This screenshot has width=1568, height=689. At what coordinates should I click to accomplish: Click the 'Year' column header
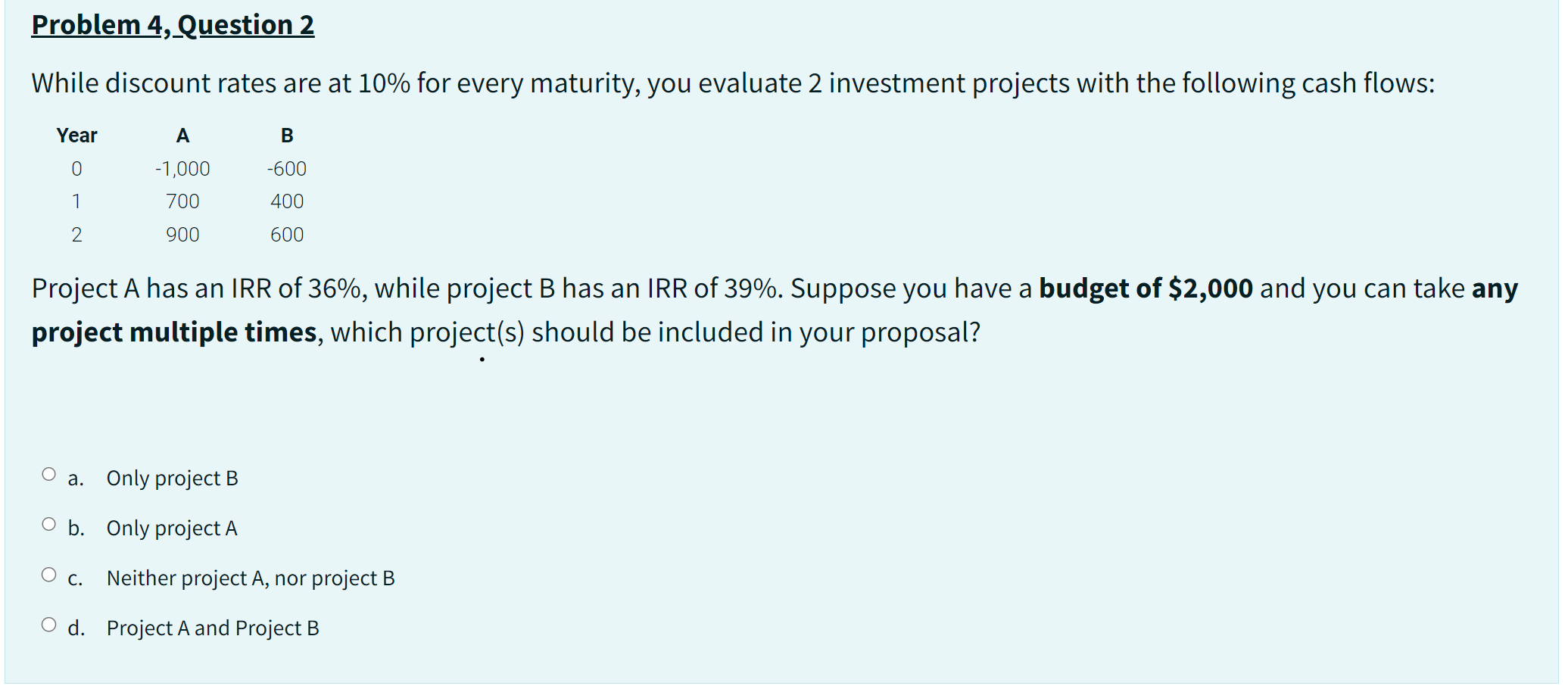[76, 135]
